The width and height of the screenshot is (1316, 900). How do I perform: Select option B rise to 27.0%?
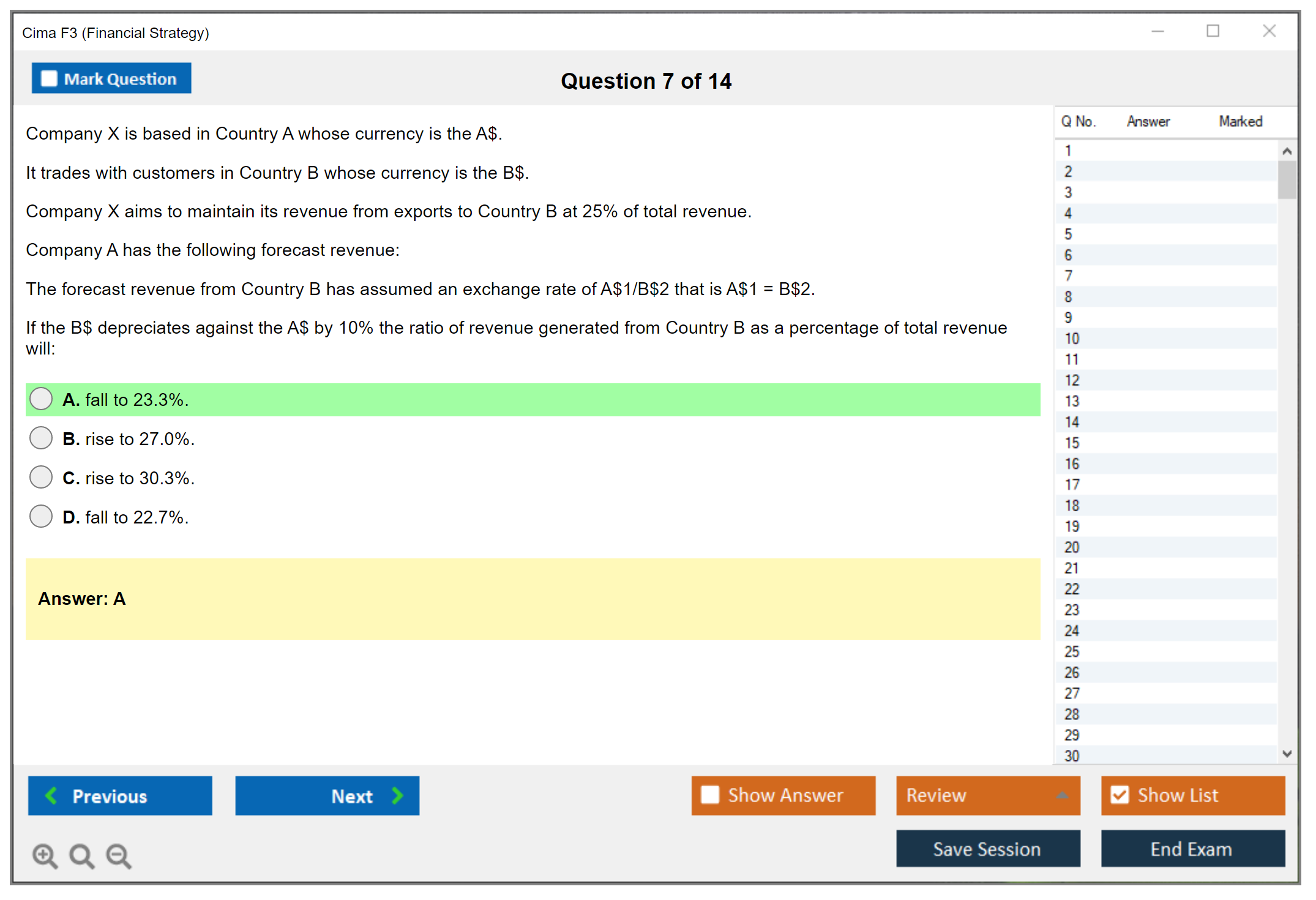[41, 438]
